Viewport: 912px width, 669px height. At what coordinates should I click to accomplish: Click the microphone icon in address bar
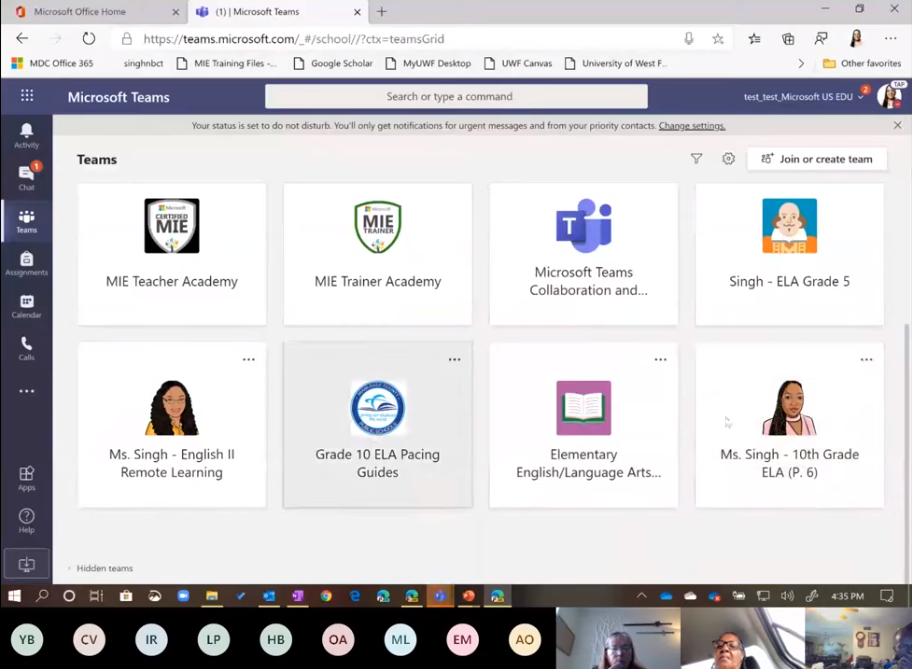[689, 38]
